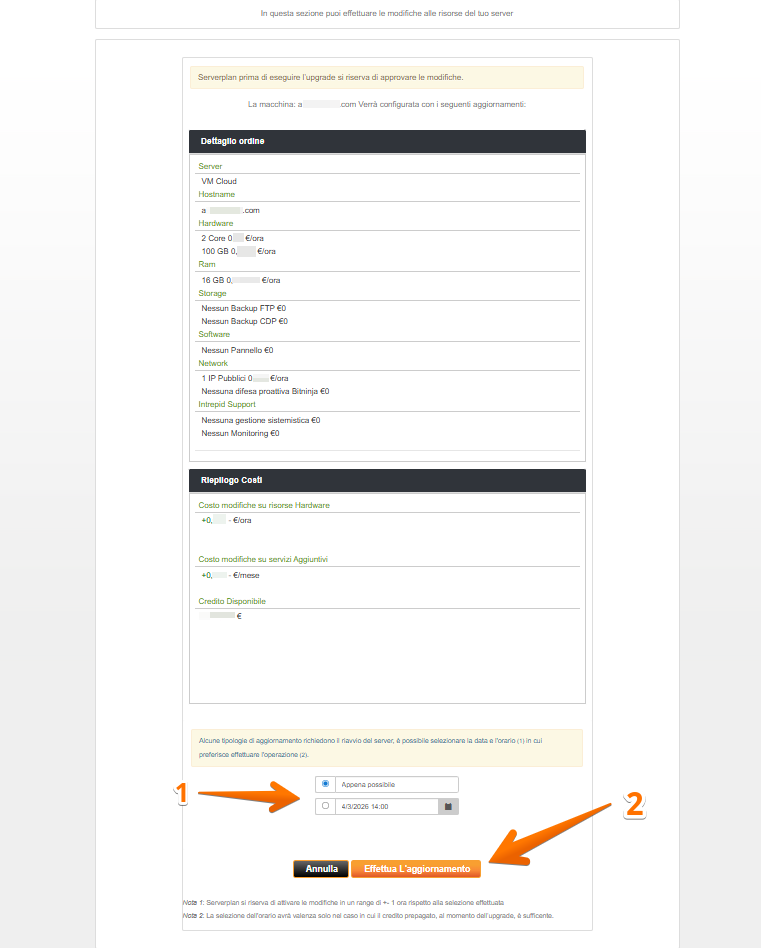Click the server restart warning notice

387,747
